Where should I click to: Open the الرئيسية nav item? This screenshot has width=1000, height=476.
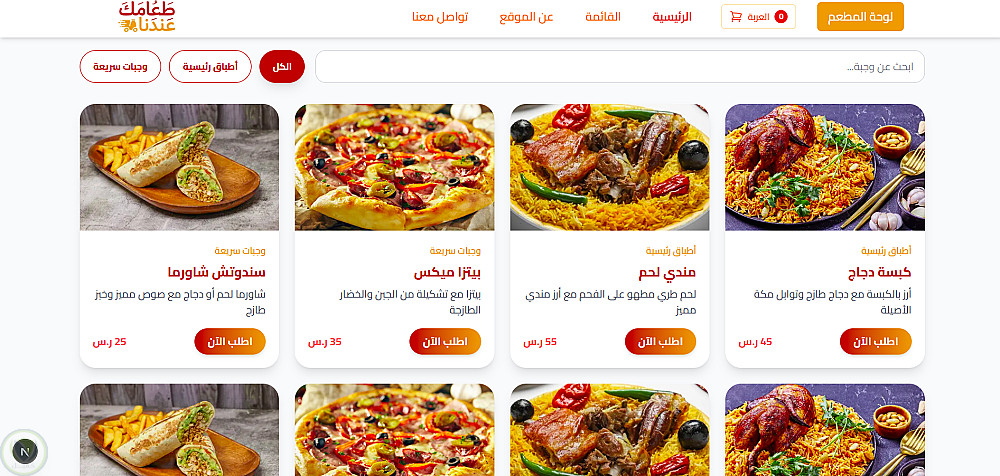pyautogui.click(x=672, y=17)
